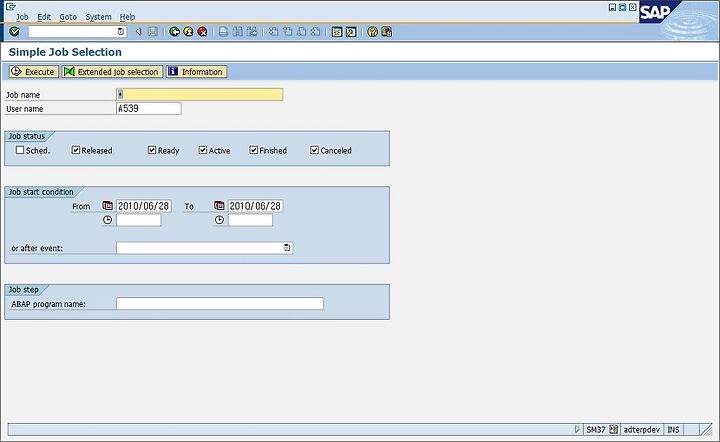Viewport: 720px width, 442px height.
Task: Uncheck the Active status checkbox
Action: tap(203, 150)
